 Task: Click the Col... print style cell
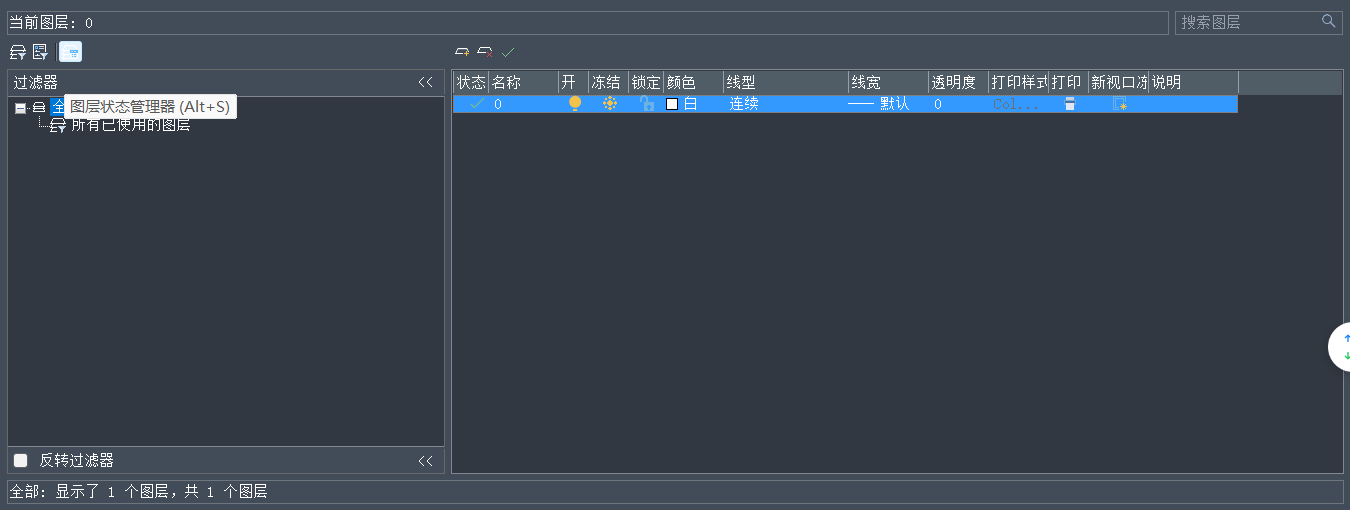(x=1019, y=104)
